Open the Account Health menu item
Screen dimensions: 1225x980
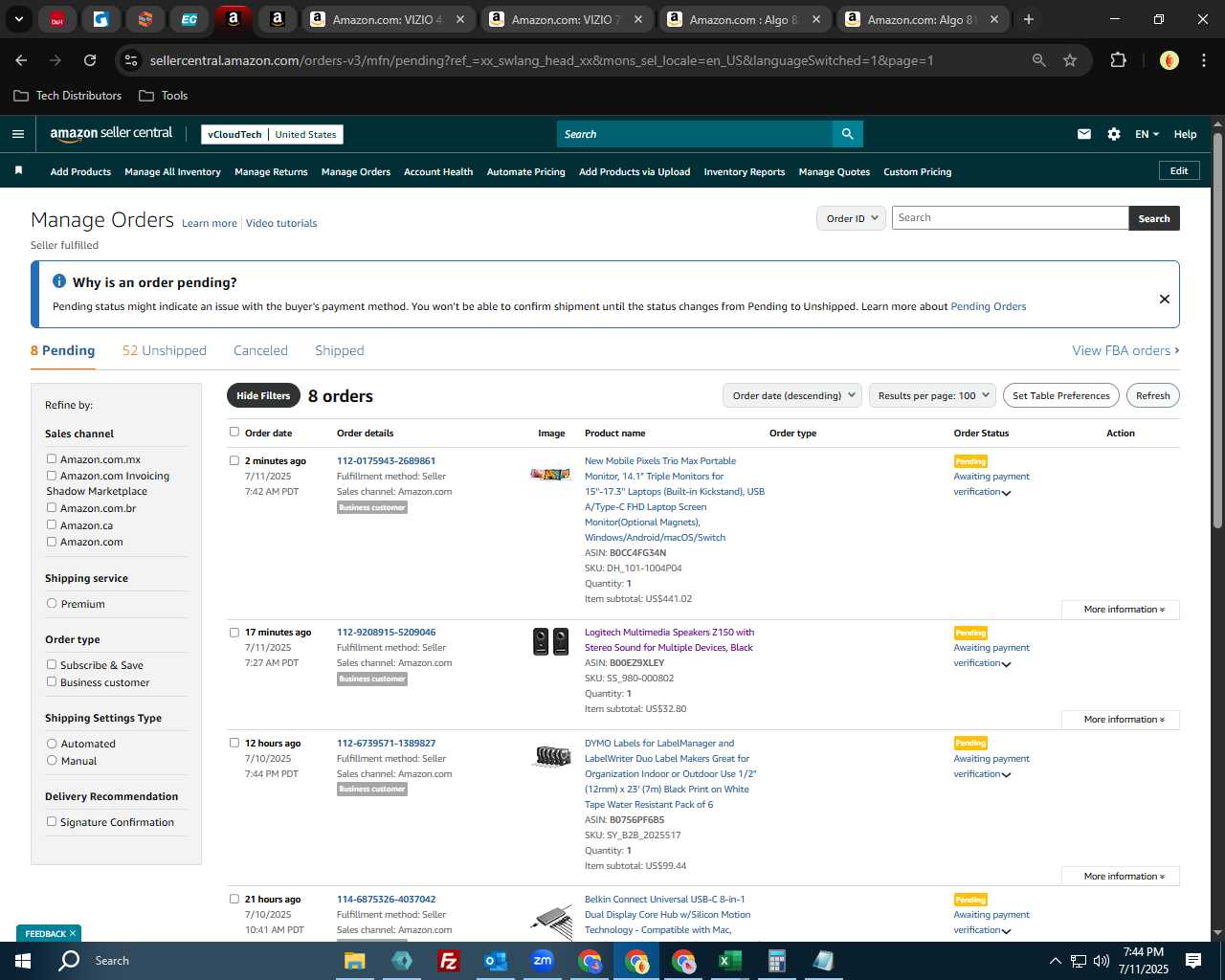pos(438,172)
